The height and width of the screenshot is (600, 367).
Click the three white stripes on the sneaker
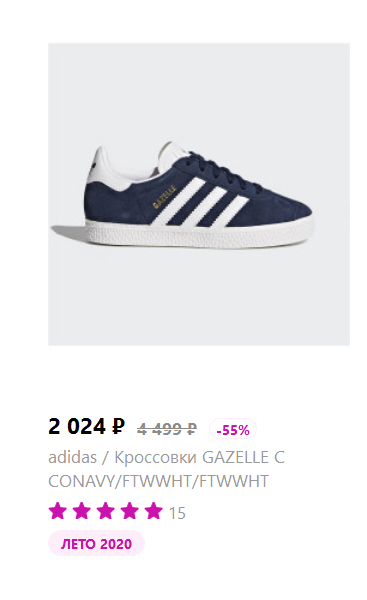click(x=199, y=203)
